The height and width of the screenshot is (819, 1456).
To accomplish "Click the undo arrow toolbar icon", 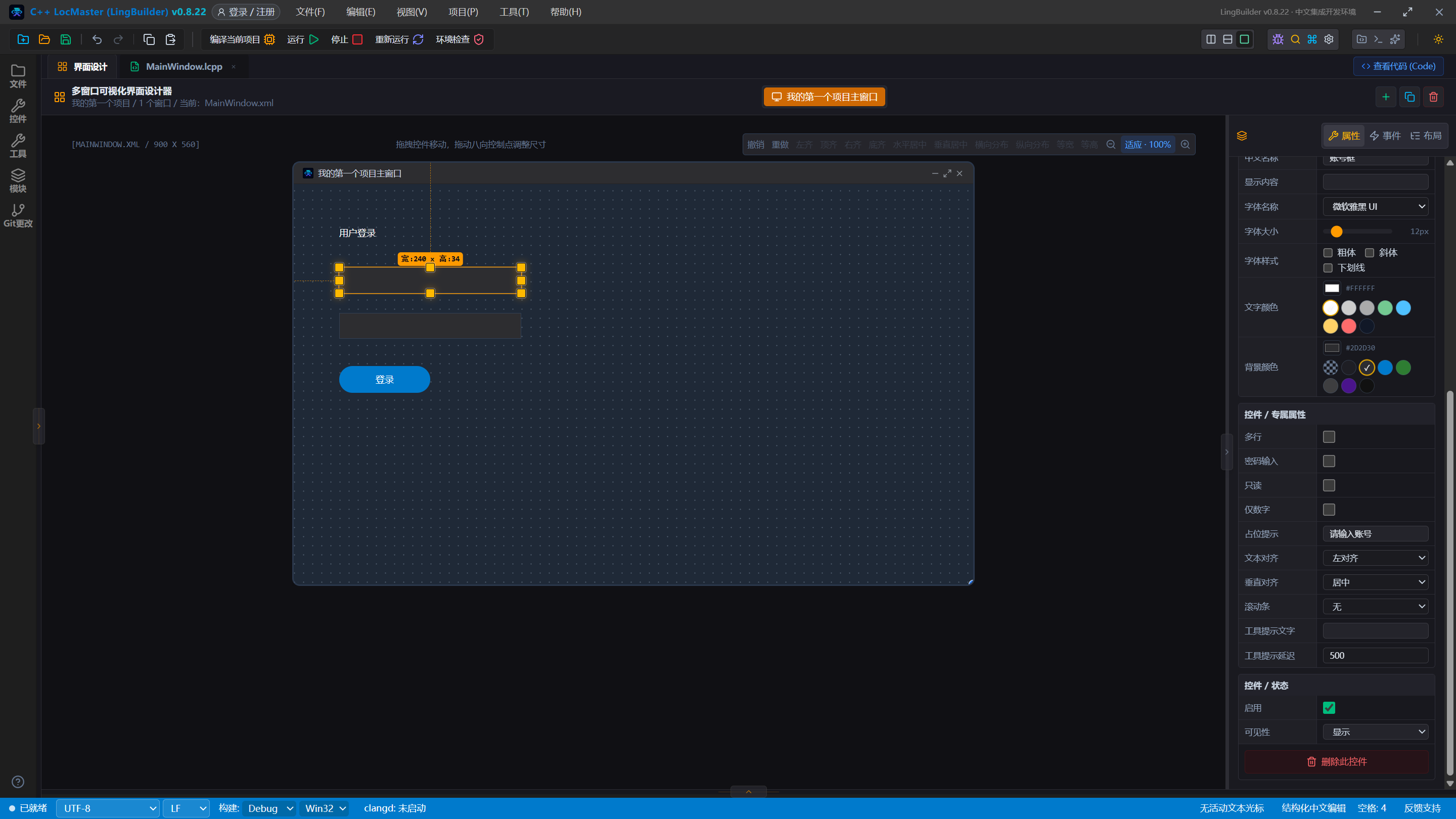I will click(x=97, y=39).
